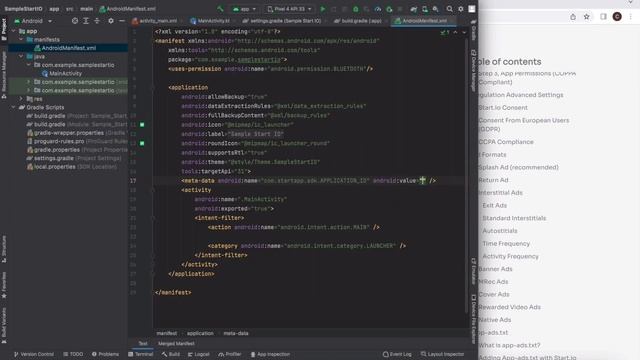Expand all in Project panel
Viewport: 640px width, 360px height.
point(86,21)
